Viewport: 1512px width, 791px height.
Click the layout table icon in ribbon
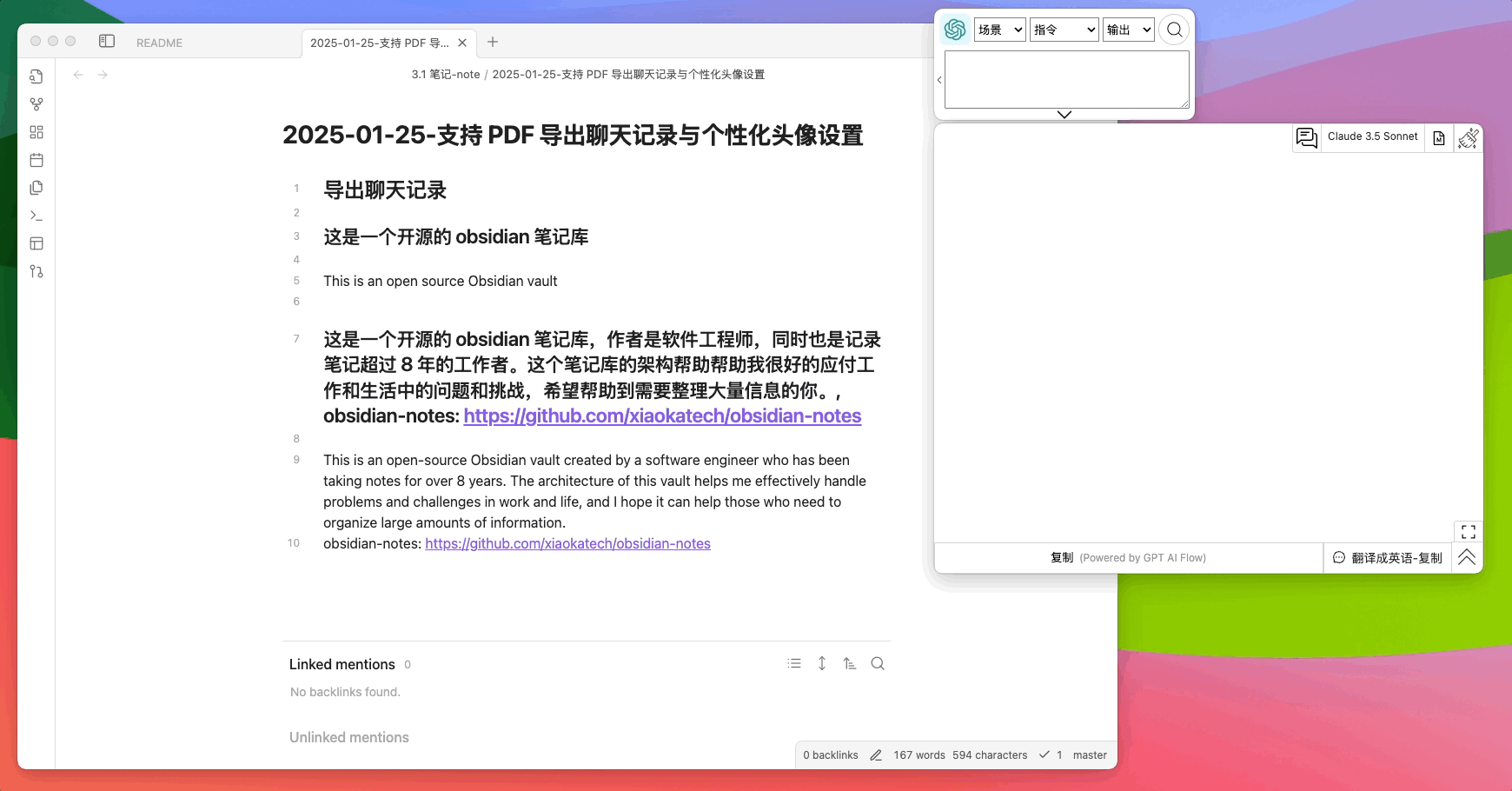pyautogui.click(x=36, y=243)
